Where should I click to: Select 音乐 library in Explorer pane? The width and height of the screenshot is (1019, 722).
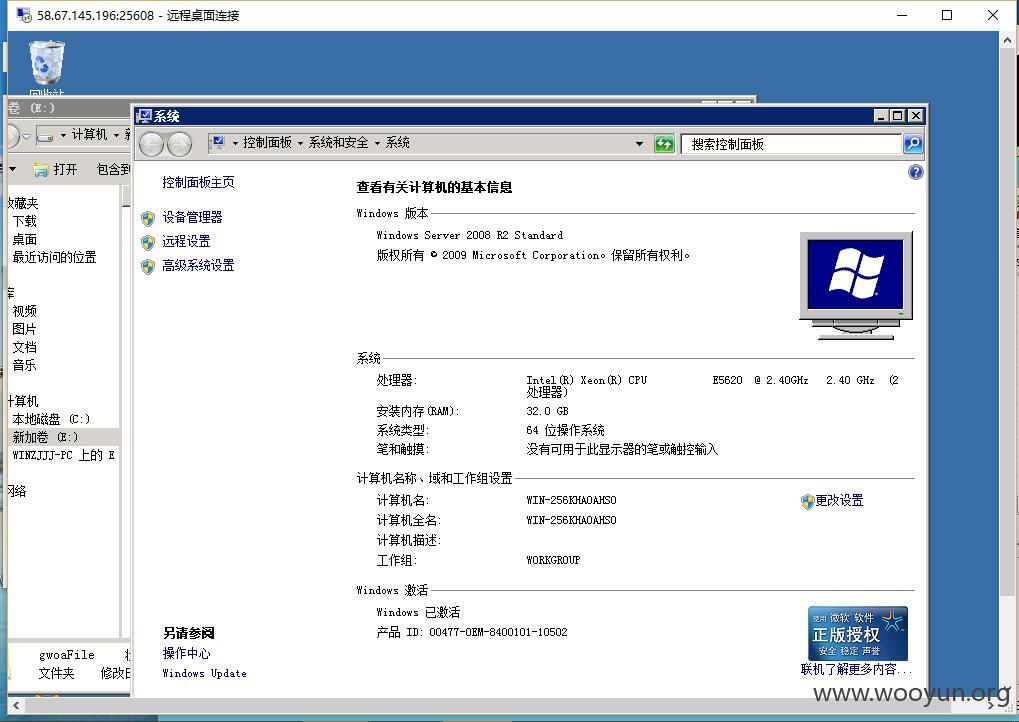coord(25,365)
